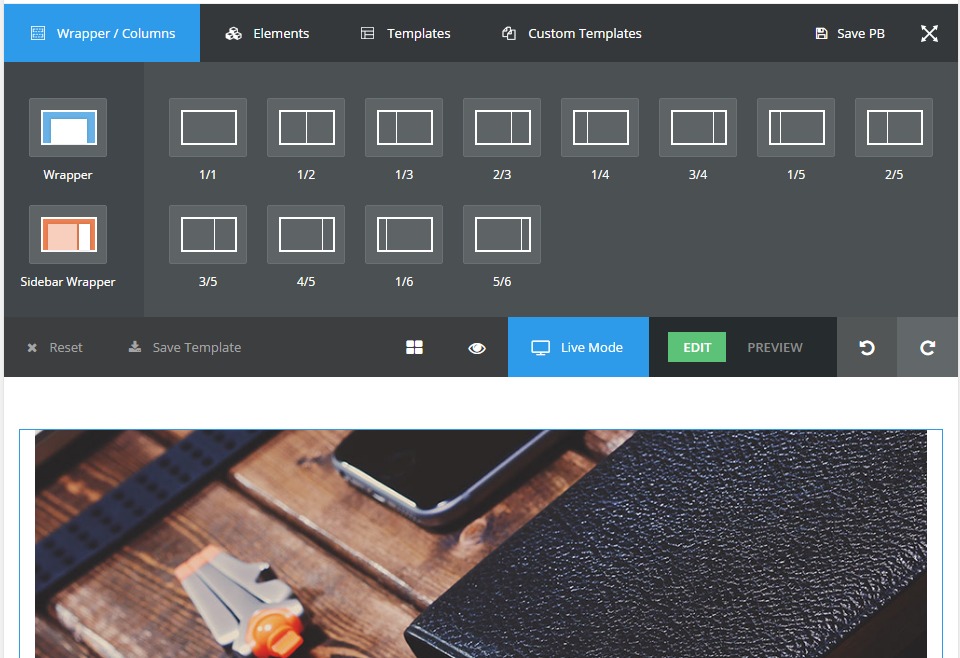Screen dimensions: 960x658
Task: Pick the 1/3 column layout
Action: pyautogui.click(x=404, y=128)
